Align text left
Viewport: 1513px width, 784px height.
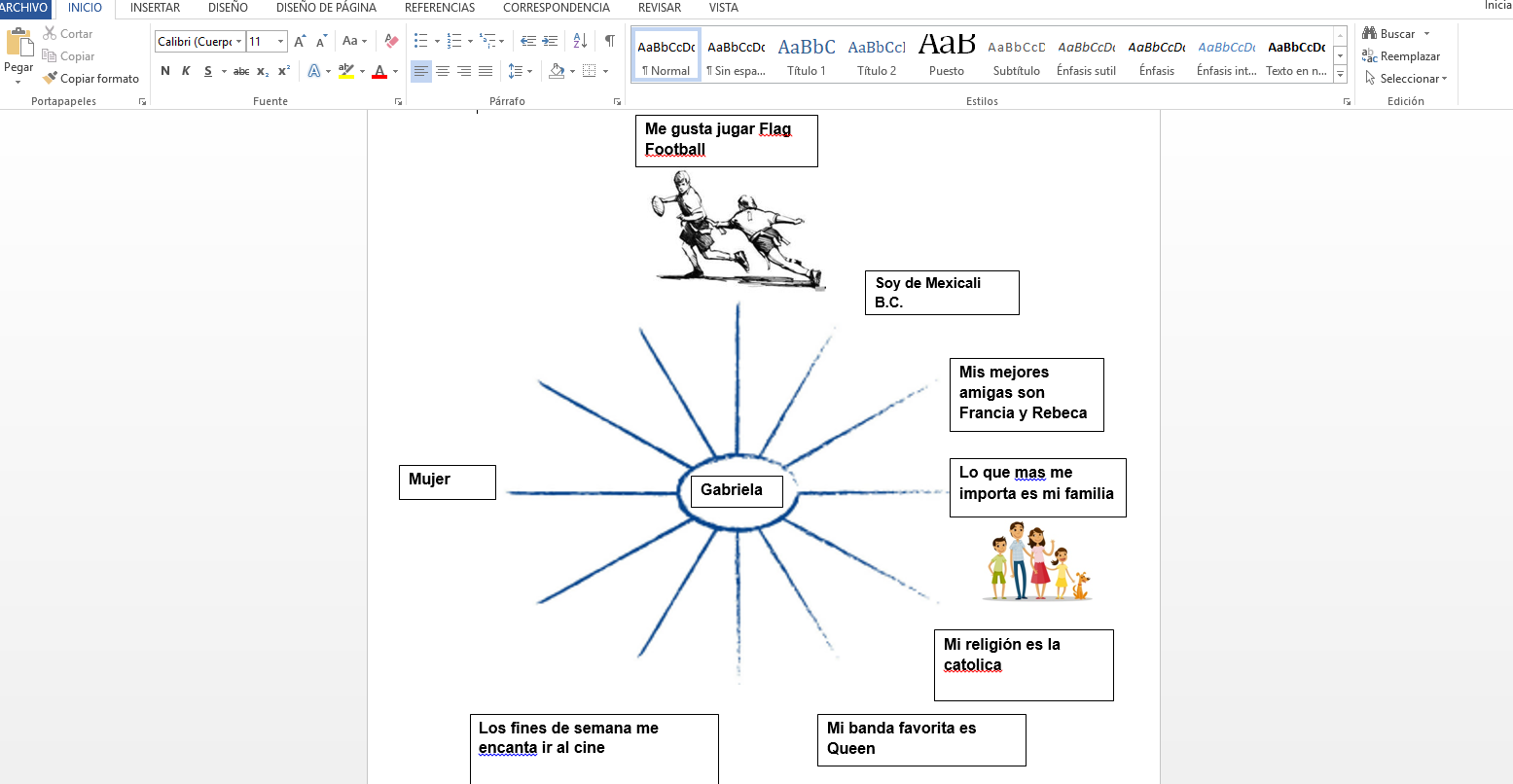tap(420, 71)
